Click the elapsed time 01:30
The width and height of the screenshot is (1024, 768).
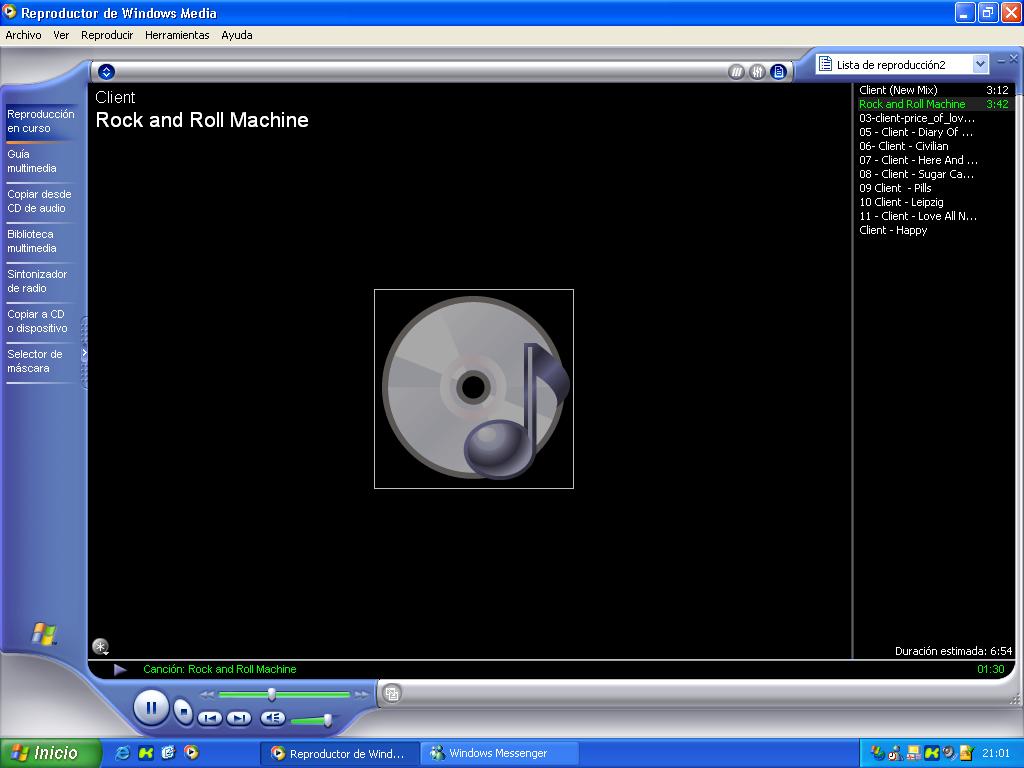(991, 669)
